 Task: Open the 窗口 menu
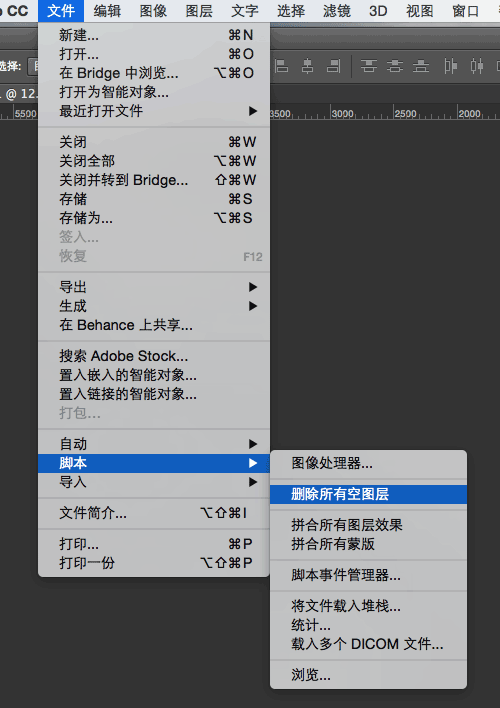(x=466, y=11)
